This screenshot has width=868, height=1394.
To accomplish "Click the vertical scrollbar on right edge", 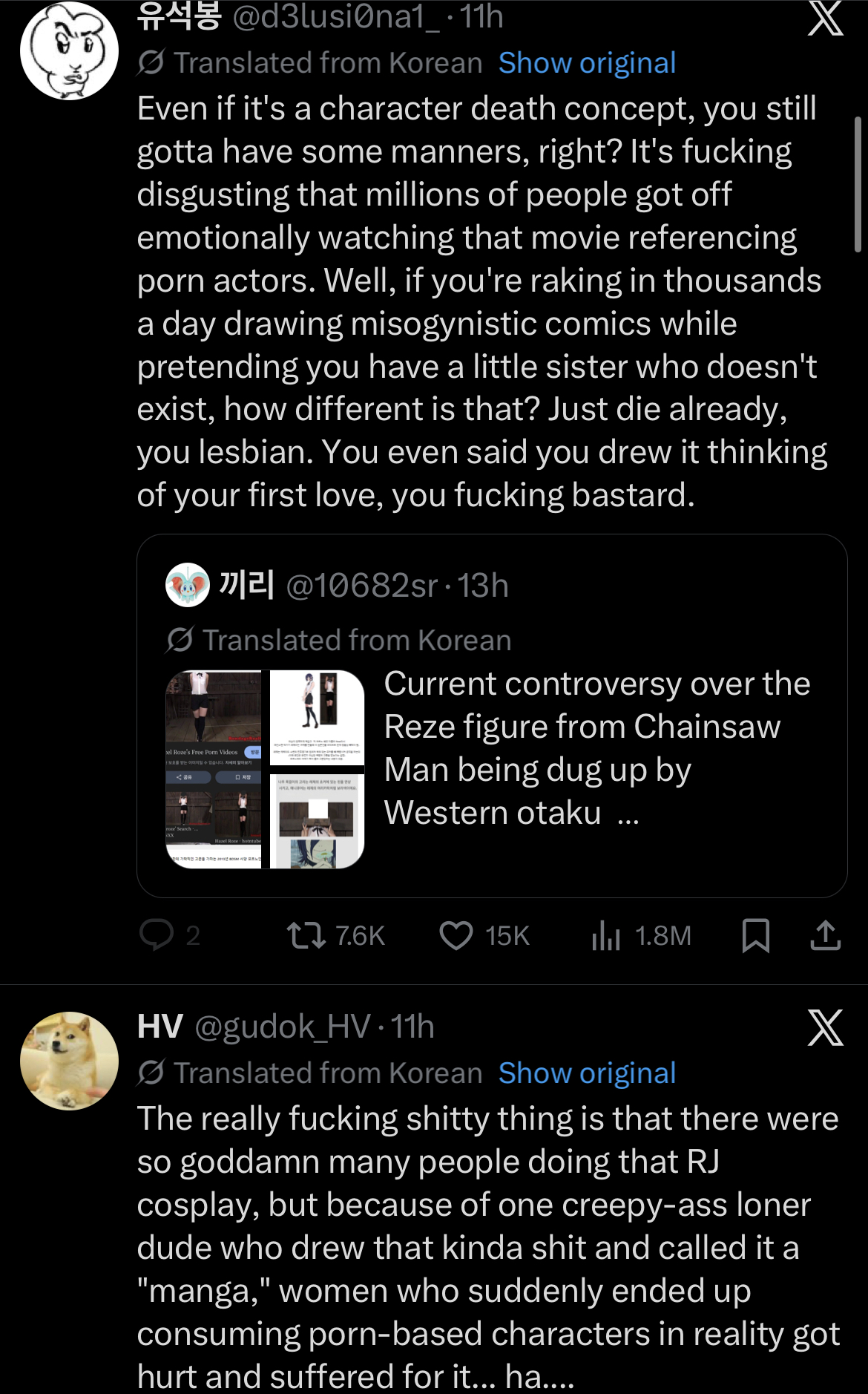I will (x=858, y=184).
